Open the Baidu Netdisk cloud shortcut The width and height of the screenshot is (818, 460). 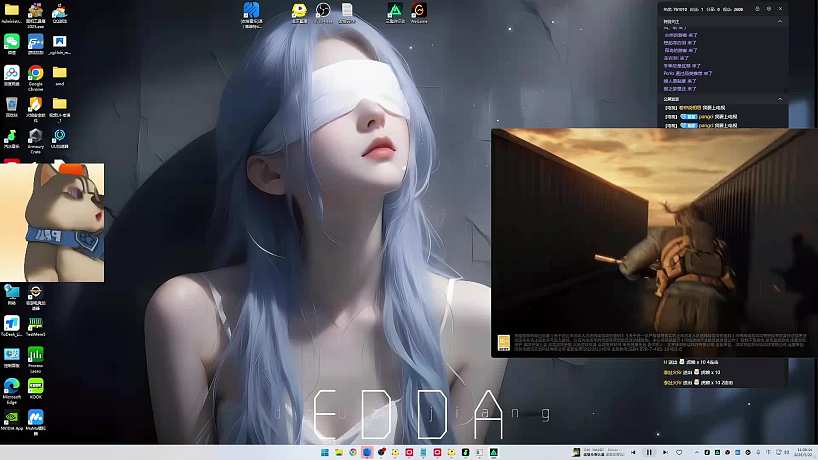point(11,76)
